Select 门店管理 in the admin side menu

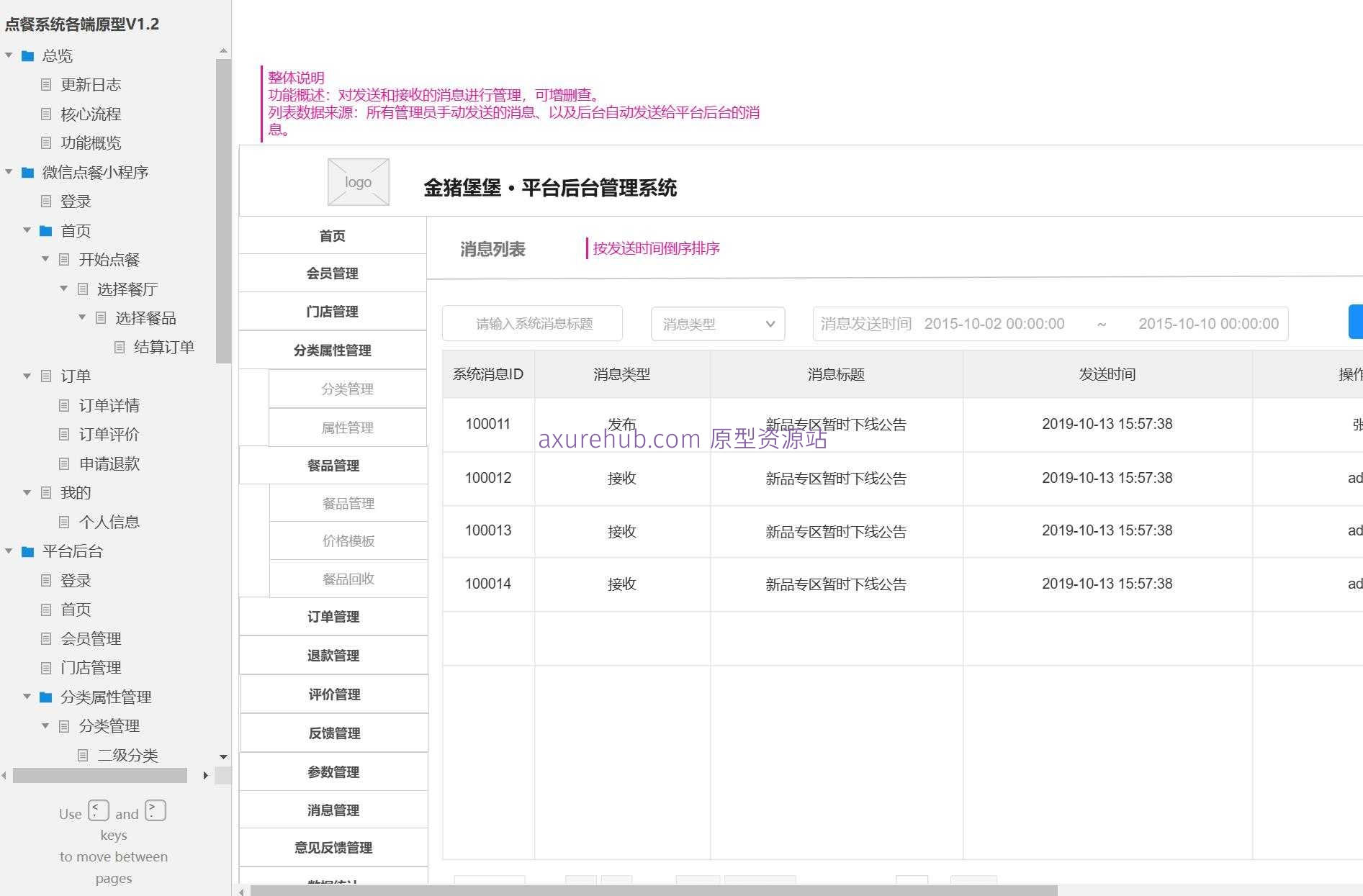333,312
